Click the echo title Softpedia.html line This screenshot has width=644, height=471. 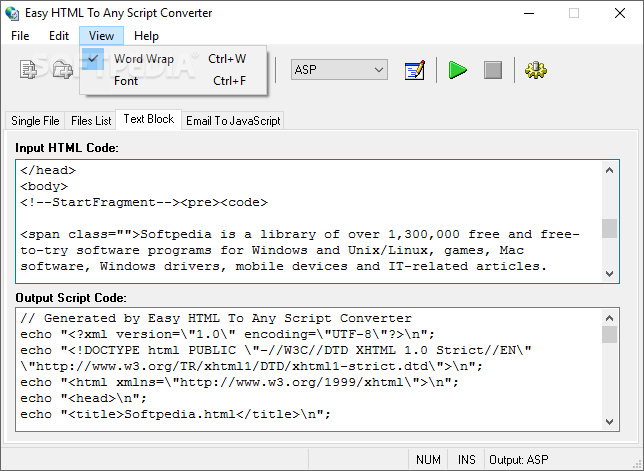tap(175, 414)
